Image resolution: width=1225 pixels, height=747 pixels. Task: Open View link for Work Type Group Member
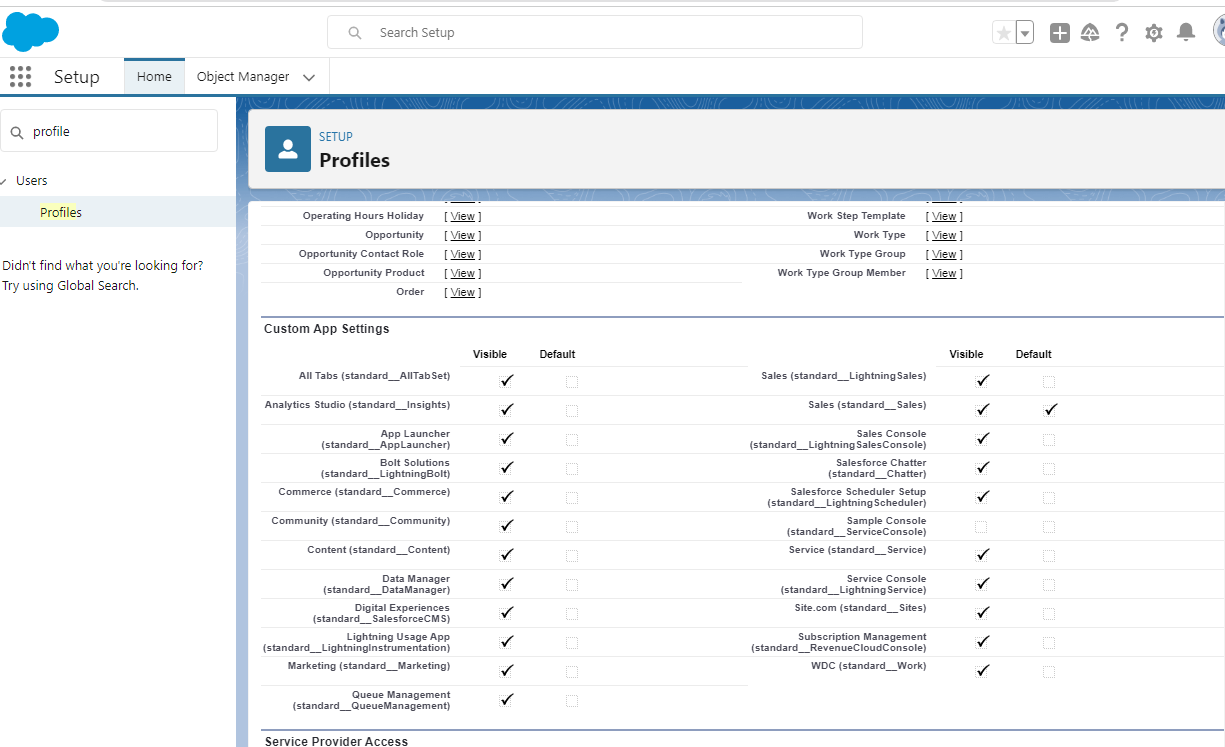click(x=945, y=273)
